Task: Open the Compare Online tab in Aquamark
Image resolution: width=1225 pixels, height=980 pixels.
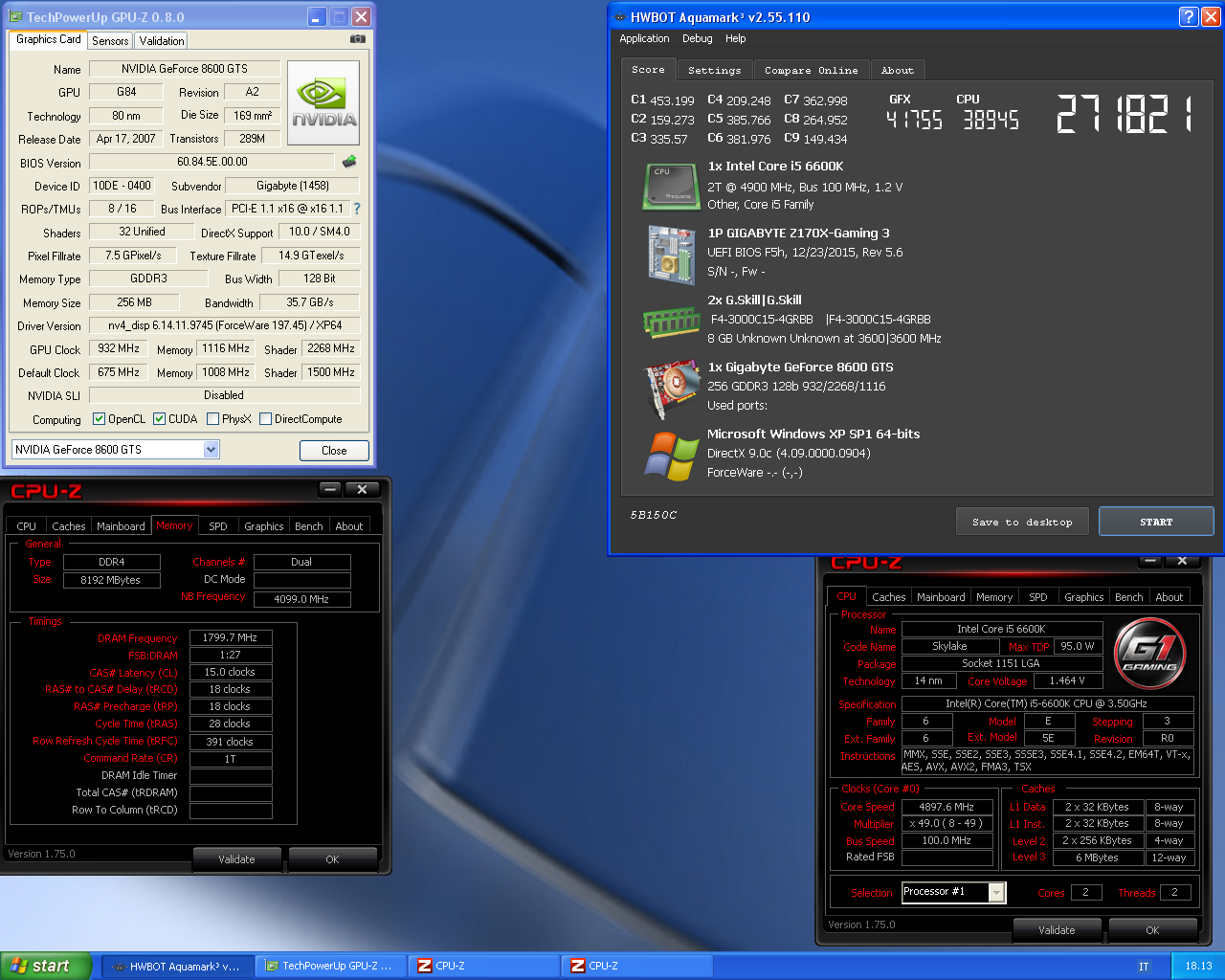Action: [811, 70]
